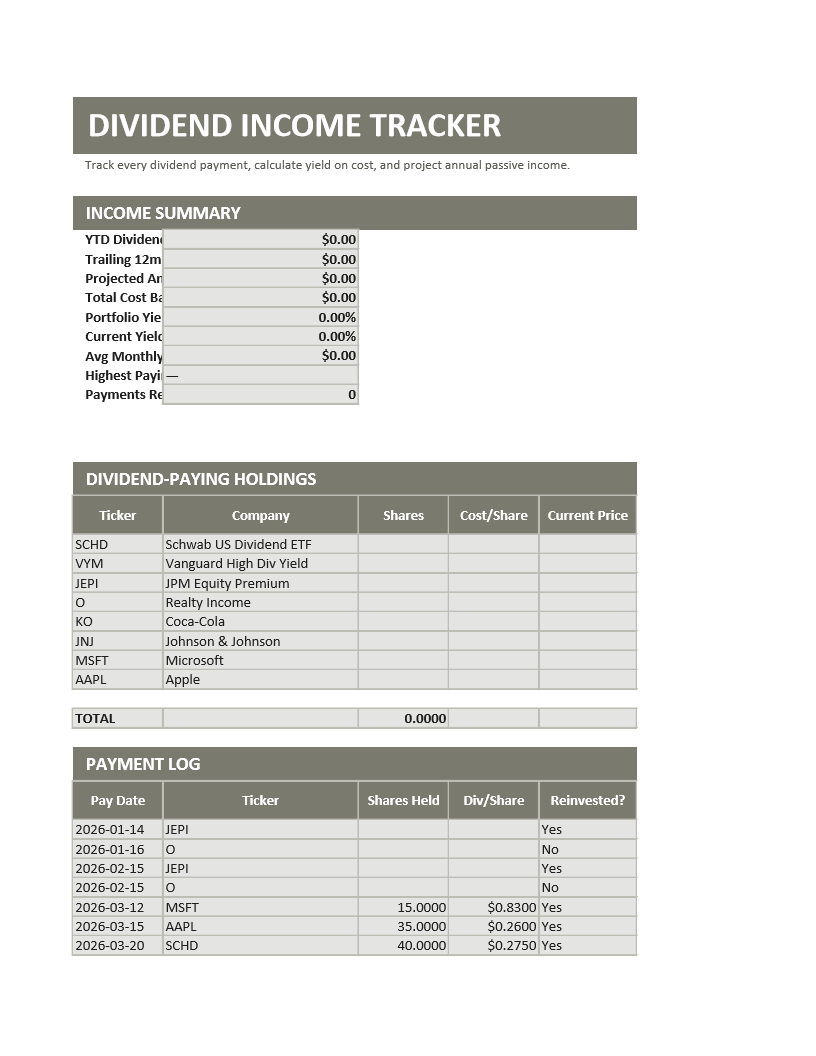Select the AAPL ticker cell in holdings
This screenshot has height=1056, width=816.
click(117, 680)
